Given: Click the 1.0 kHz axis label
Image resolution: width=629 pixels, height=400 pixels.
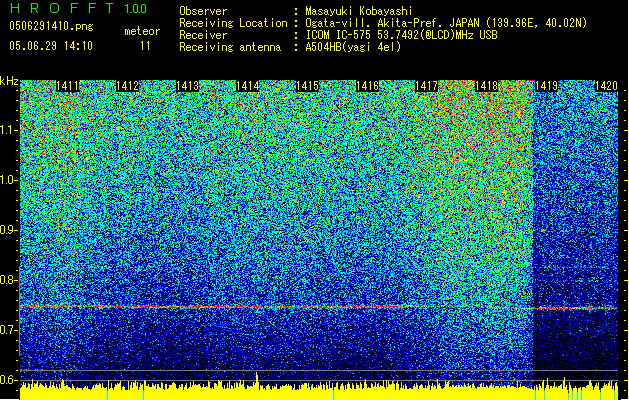Looking at the screenshot, I should [9, 180].
